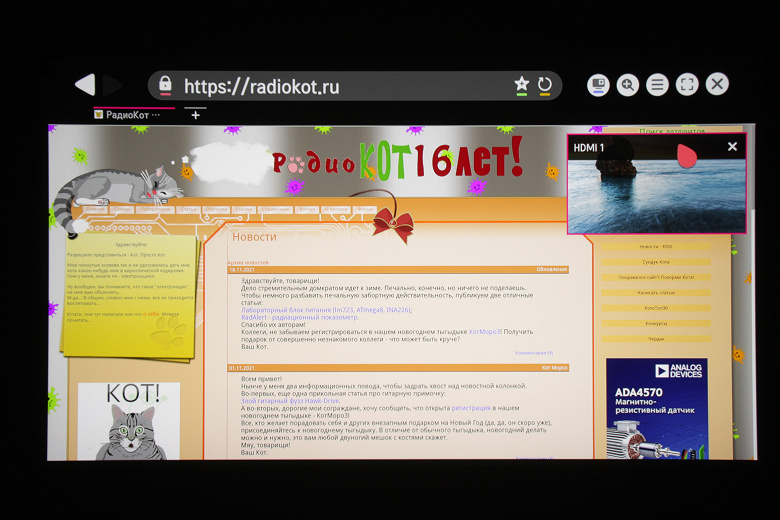Go back with the left arrow

click(85, 85)
